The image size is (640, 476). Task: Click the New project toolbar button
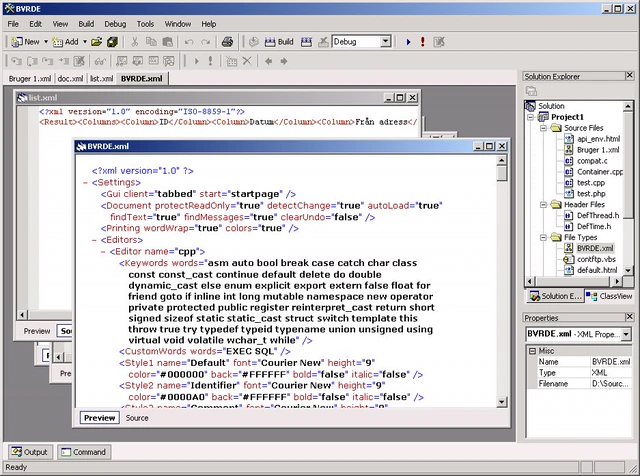(25, 42)
